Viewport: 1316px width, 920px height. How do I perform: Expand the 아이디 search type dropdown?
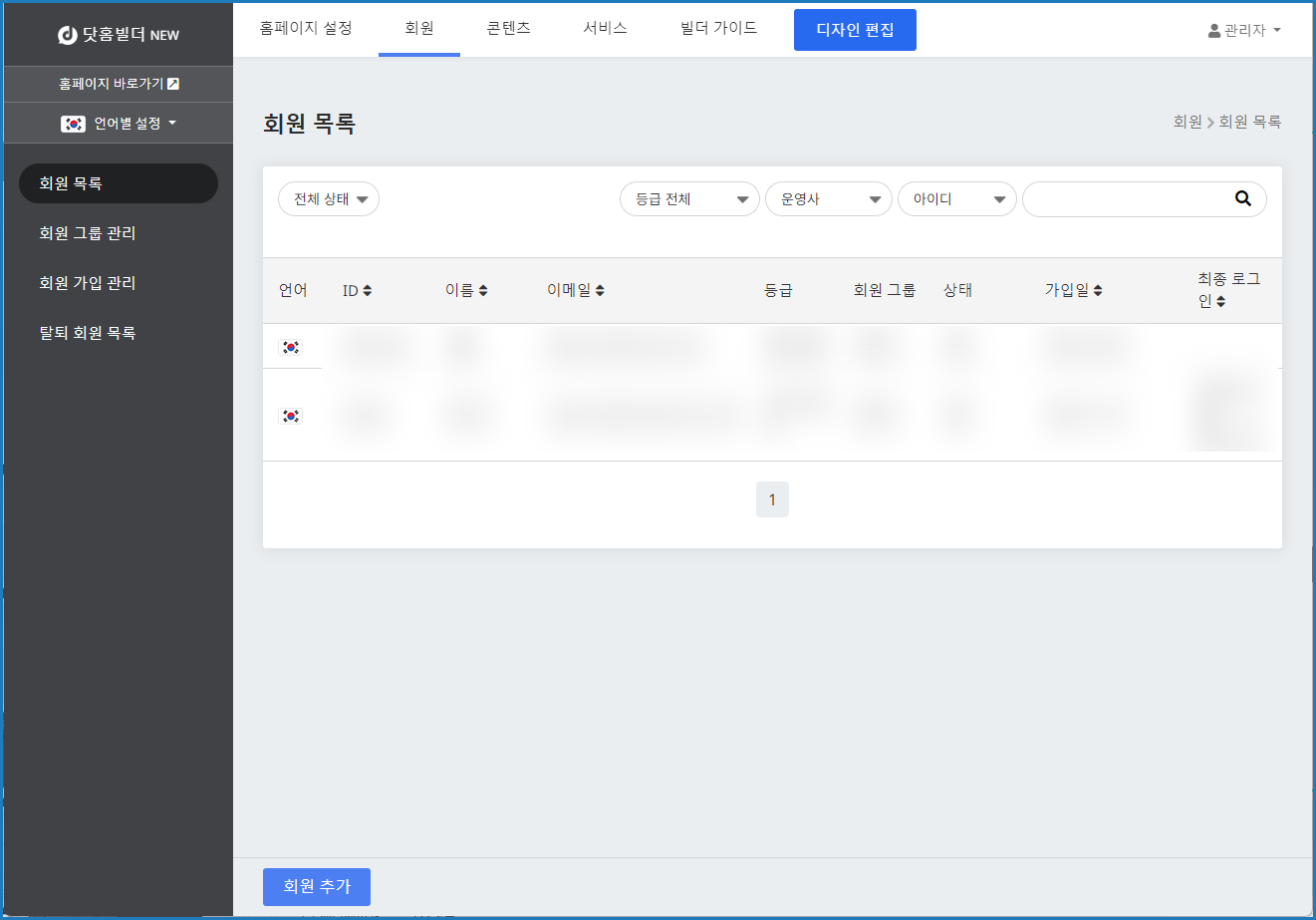(956, 199)
